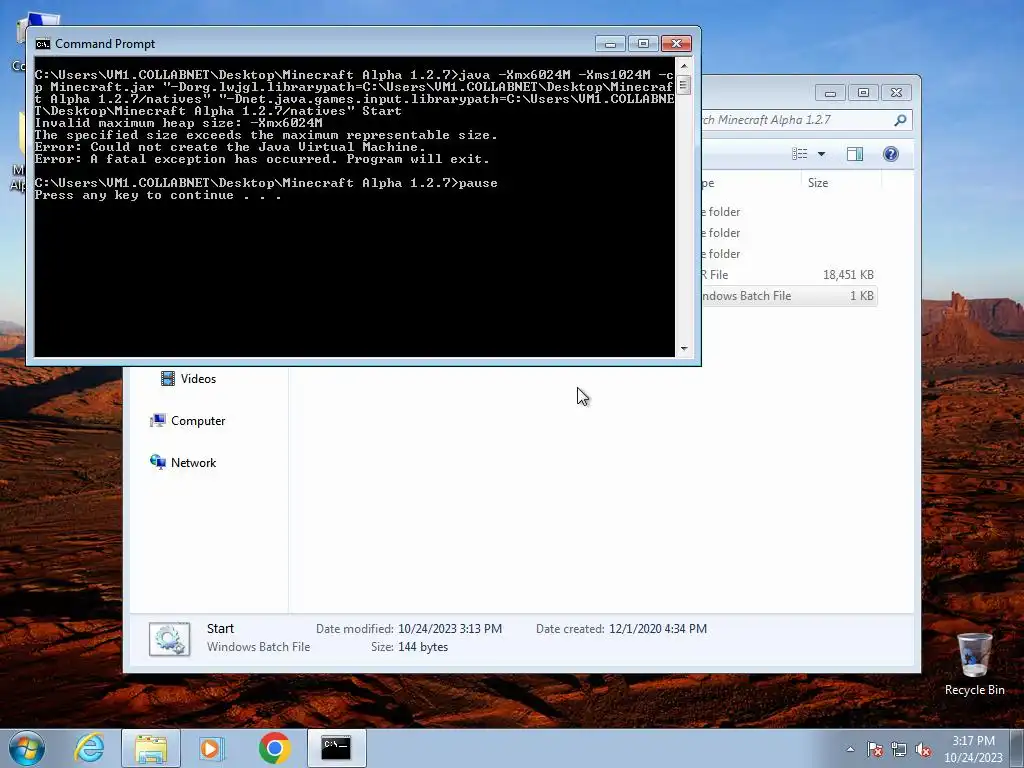Click the Date modified value in details pane
1024x768 pixels.
click(x=450, y=629)
